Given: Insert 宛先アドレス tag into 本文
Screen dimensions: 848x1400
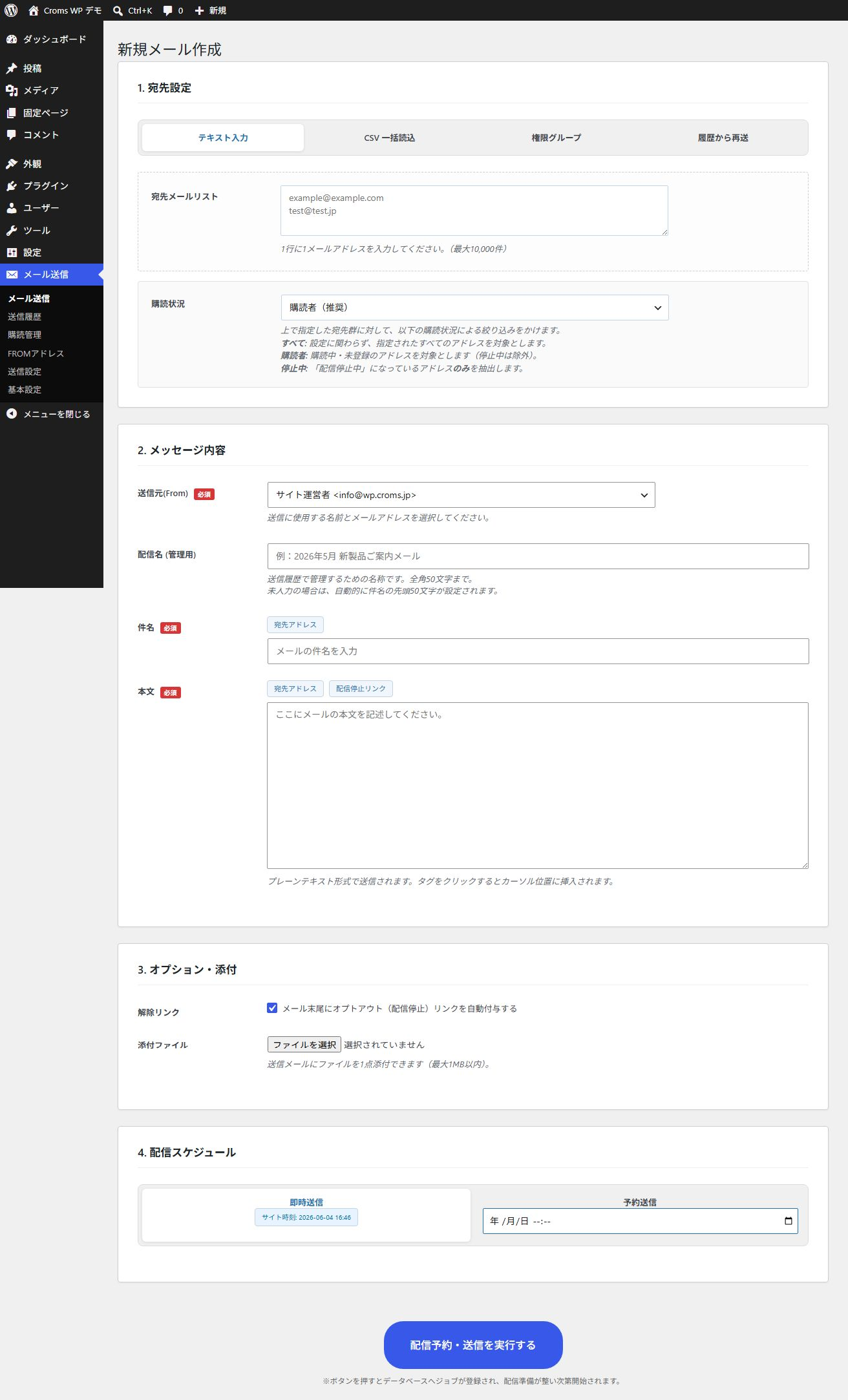Looking at the screenshot, I should 295,689.
